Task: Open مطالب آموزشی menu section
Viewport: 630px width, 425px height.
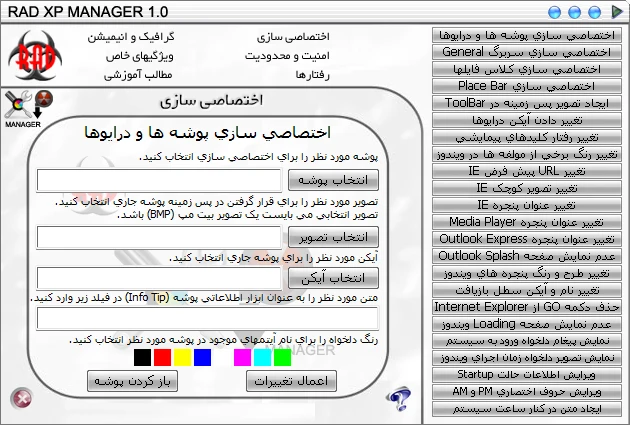Action: (140, 75)
